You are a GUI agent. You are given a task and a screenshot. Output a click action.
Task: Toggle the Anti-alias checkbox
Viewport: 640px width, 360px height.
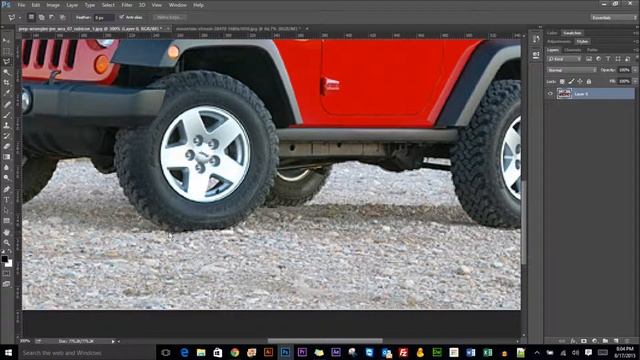[122, 17]
